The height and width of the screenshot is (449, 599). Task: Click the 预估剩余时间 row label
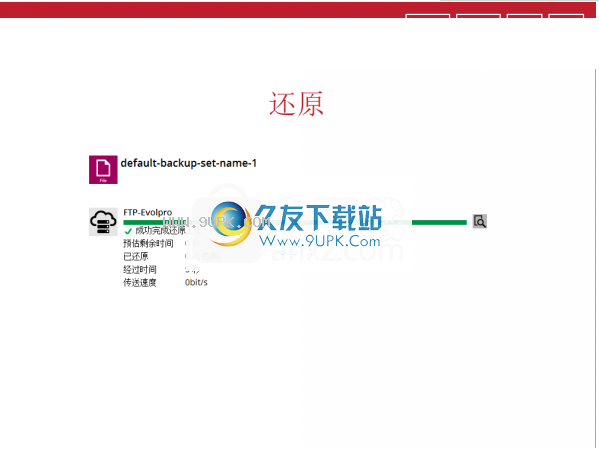point(148,243)
